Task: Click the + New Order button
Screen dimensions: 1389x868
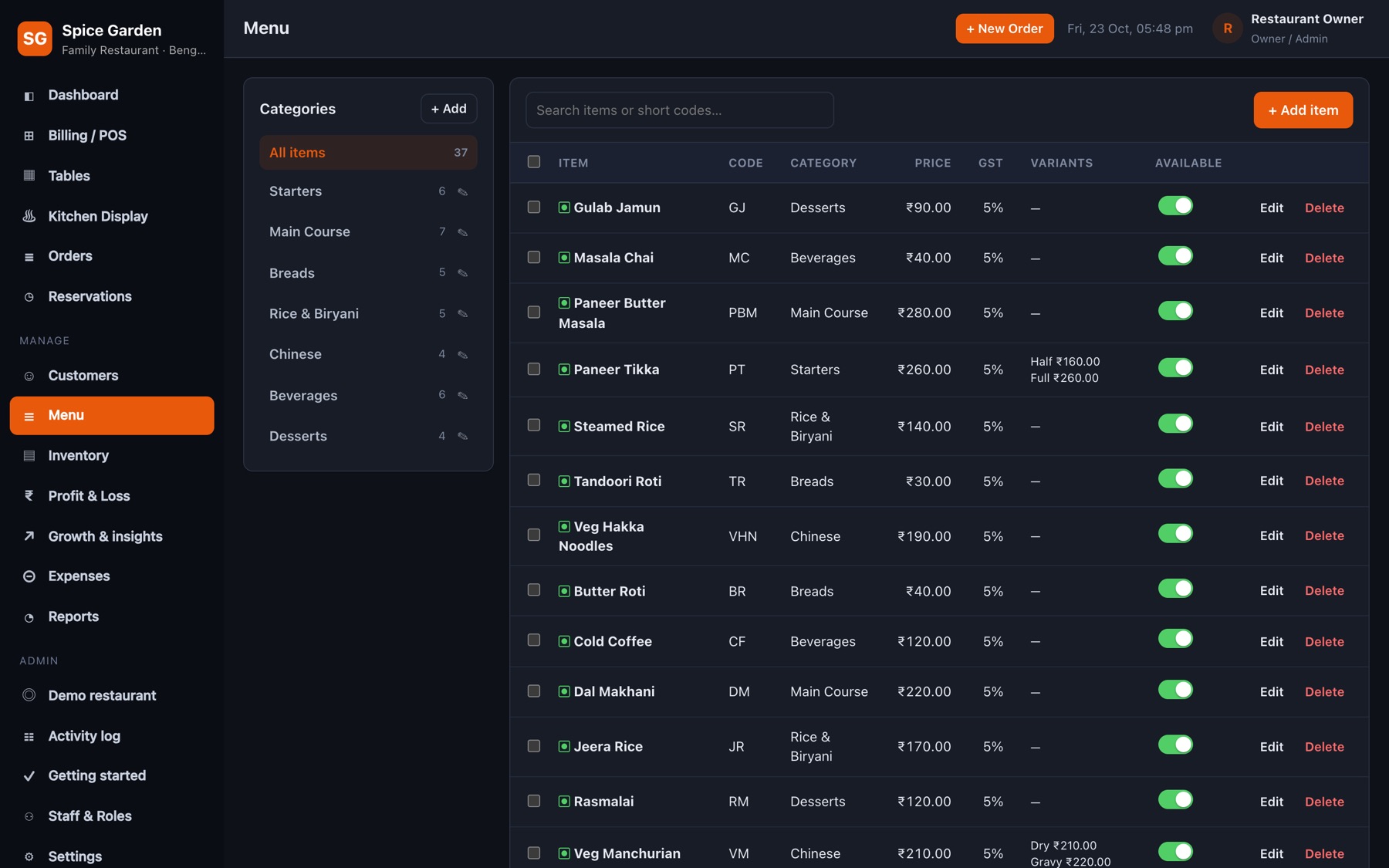Action: click(x=1004, y=29)
